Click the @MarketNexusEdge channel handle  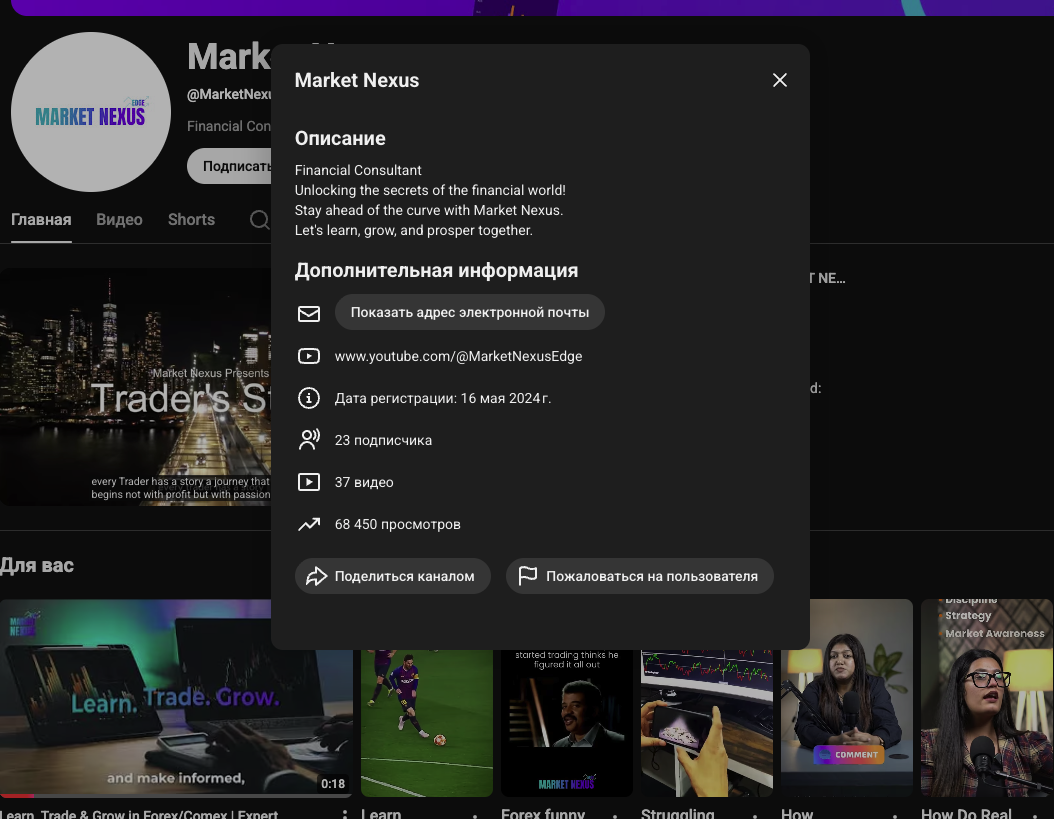tap(229, 94)
